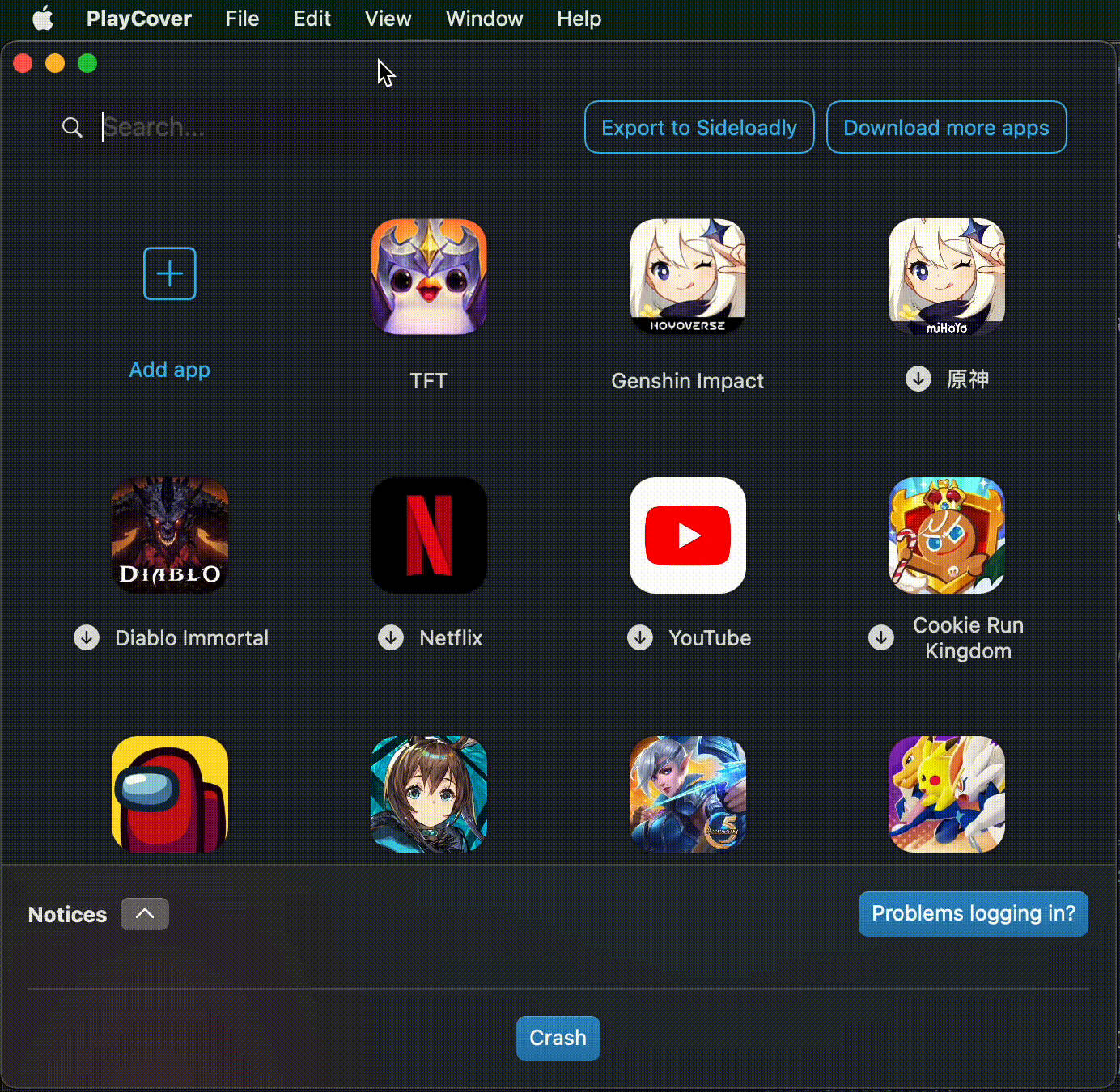Open the Pokémon Pikachu app icon
This screenshot has width=1120, height=1092.
[x=947, y=794]
